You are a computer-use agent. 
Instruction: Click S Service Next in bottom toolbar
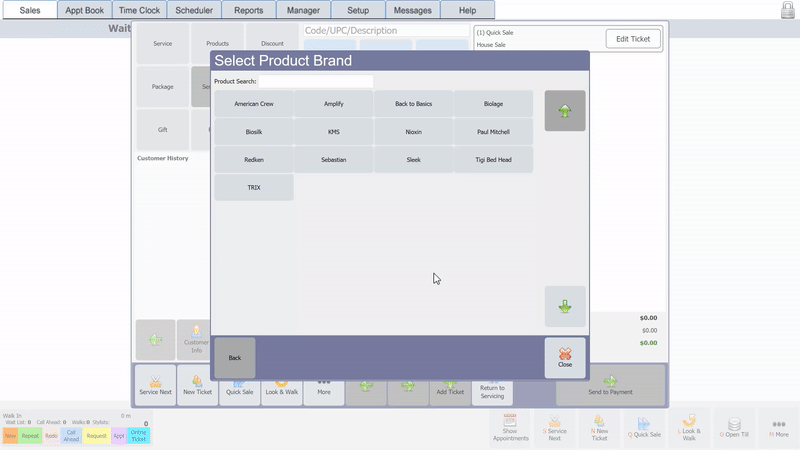(555, 428)
